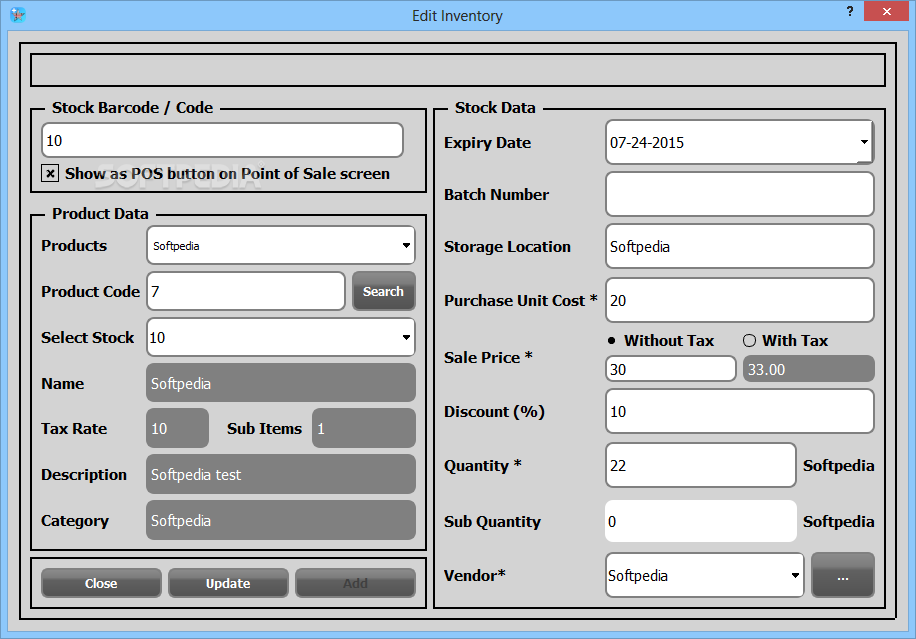This screenshot has height=639, width=916.
Task: Open the Expiry Date picker dropdown
Action: click(864, 142)
